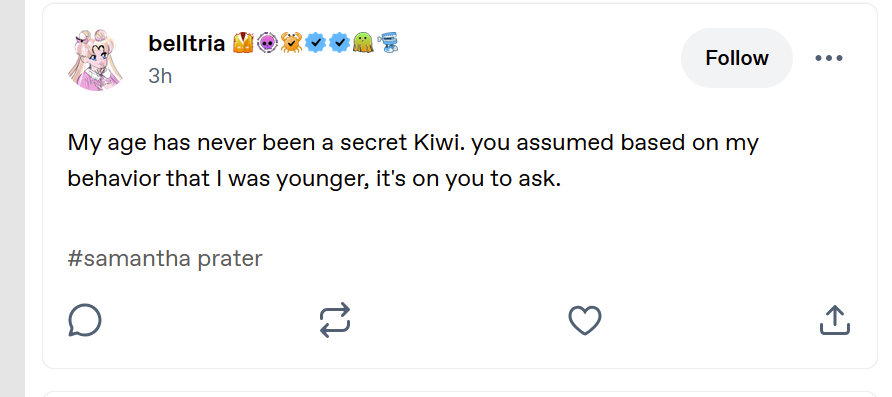Select the first blue checkmark badge
This screenshot has height=397, width=892.
click(316, 43)
